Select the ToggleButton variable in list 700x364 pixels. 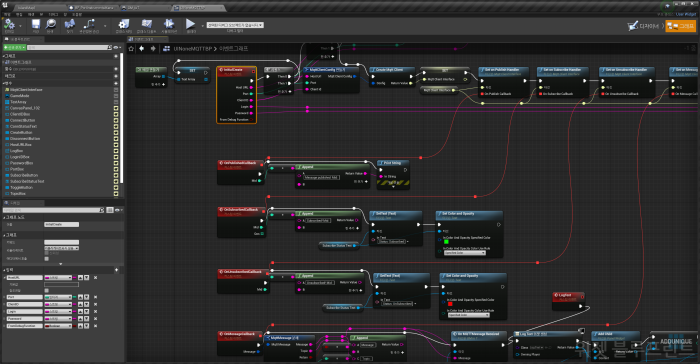coord(21,188)
